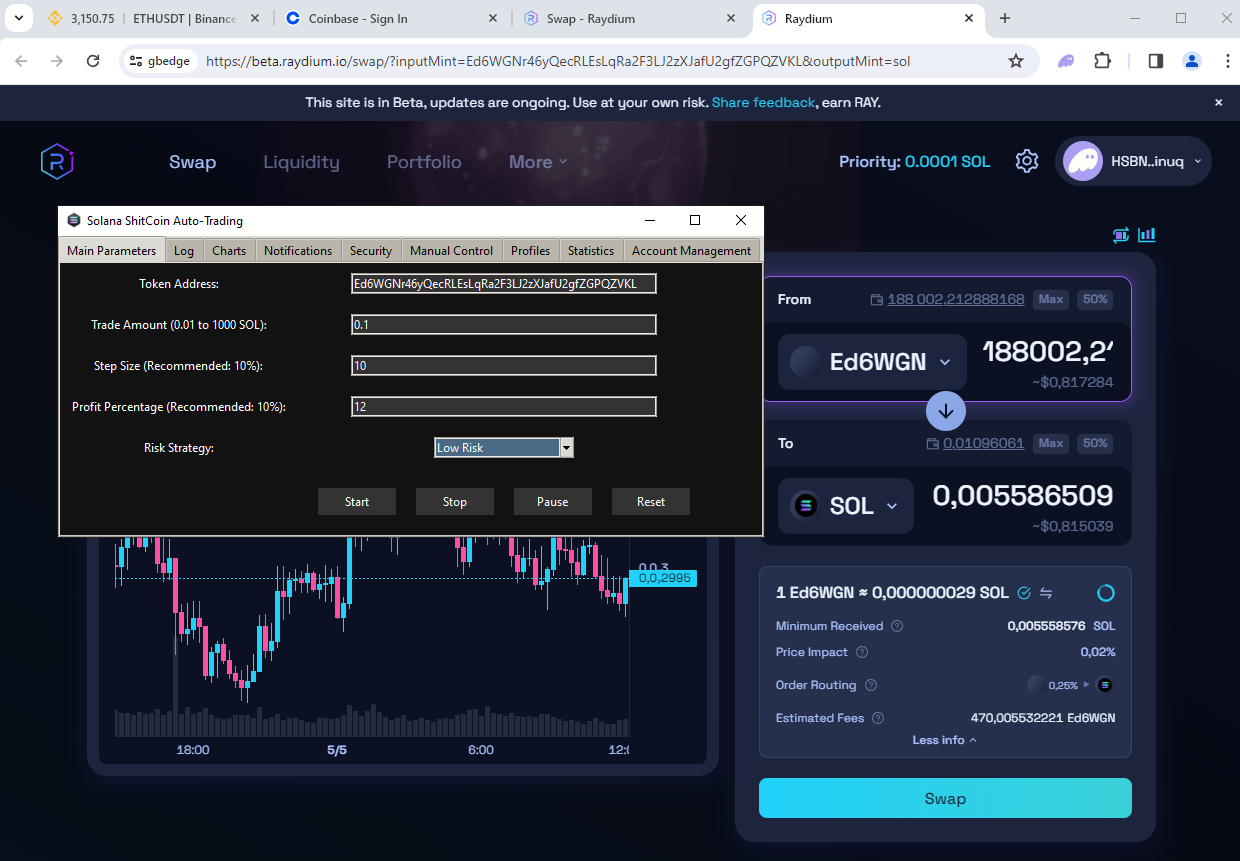Switch to the Log tab

184,251
